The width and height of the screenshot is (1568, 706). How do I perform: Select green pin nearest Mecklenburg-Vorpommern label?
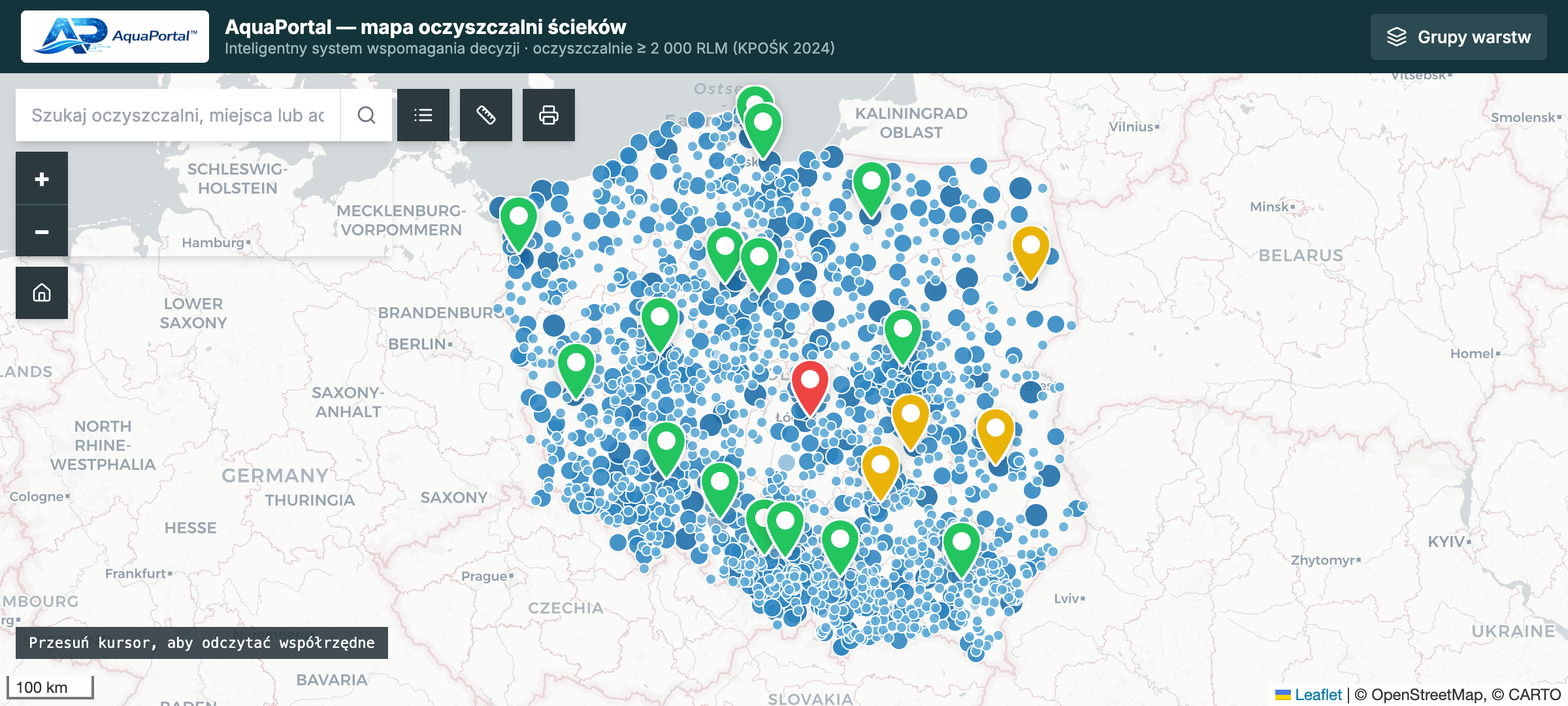(519, 225)
